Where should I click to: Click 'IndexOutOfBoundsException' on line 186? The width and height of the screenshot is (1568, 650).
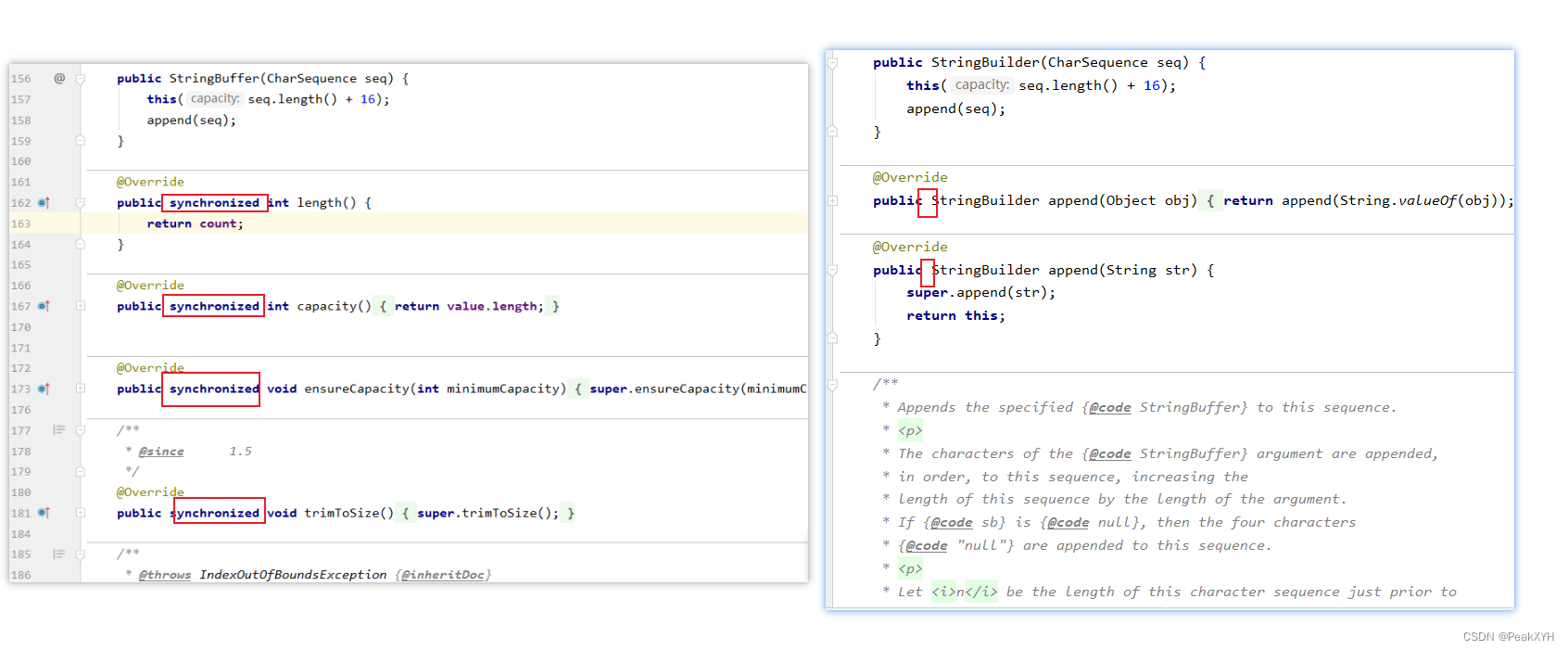point(293,575)
